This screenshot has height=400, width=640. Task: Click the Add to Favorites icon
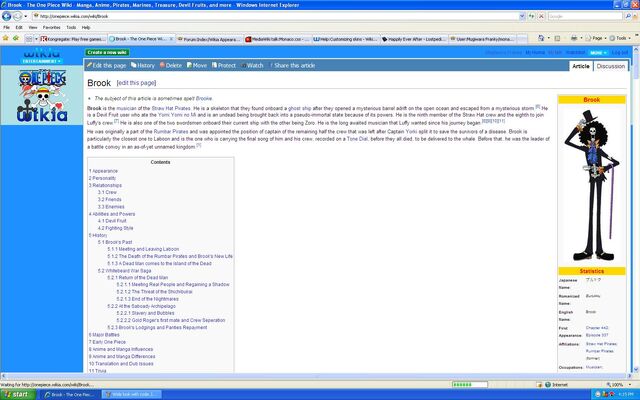point(16,38)
